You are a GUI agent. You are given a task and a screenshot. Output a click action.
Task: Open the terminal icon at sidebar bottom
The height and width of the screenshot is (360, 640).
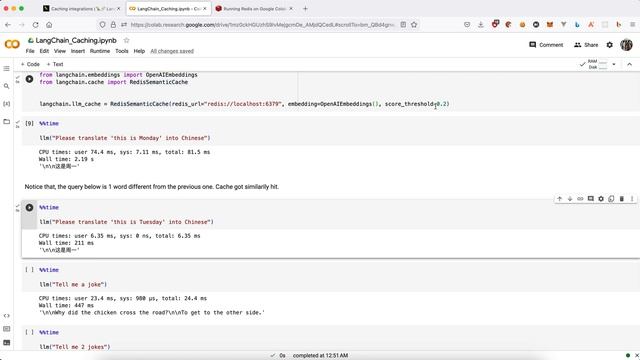[7, 342]
